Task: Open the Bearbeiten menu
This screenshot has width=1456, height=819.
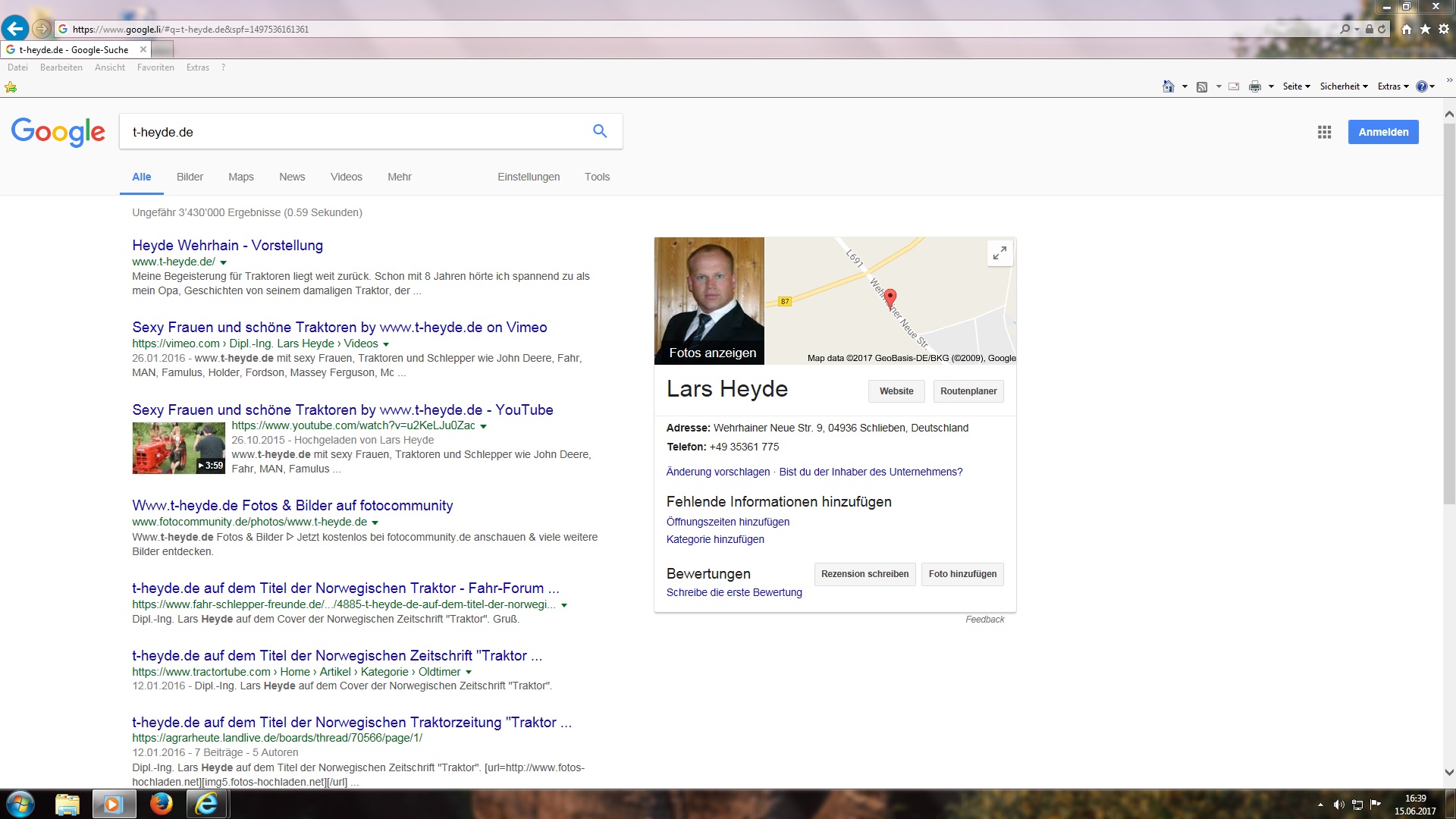Action: (61, 67)
